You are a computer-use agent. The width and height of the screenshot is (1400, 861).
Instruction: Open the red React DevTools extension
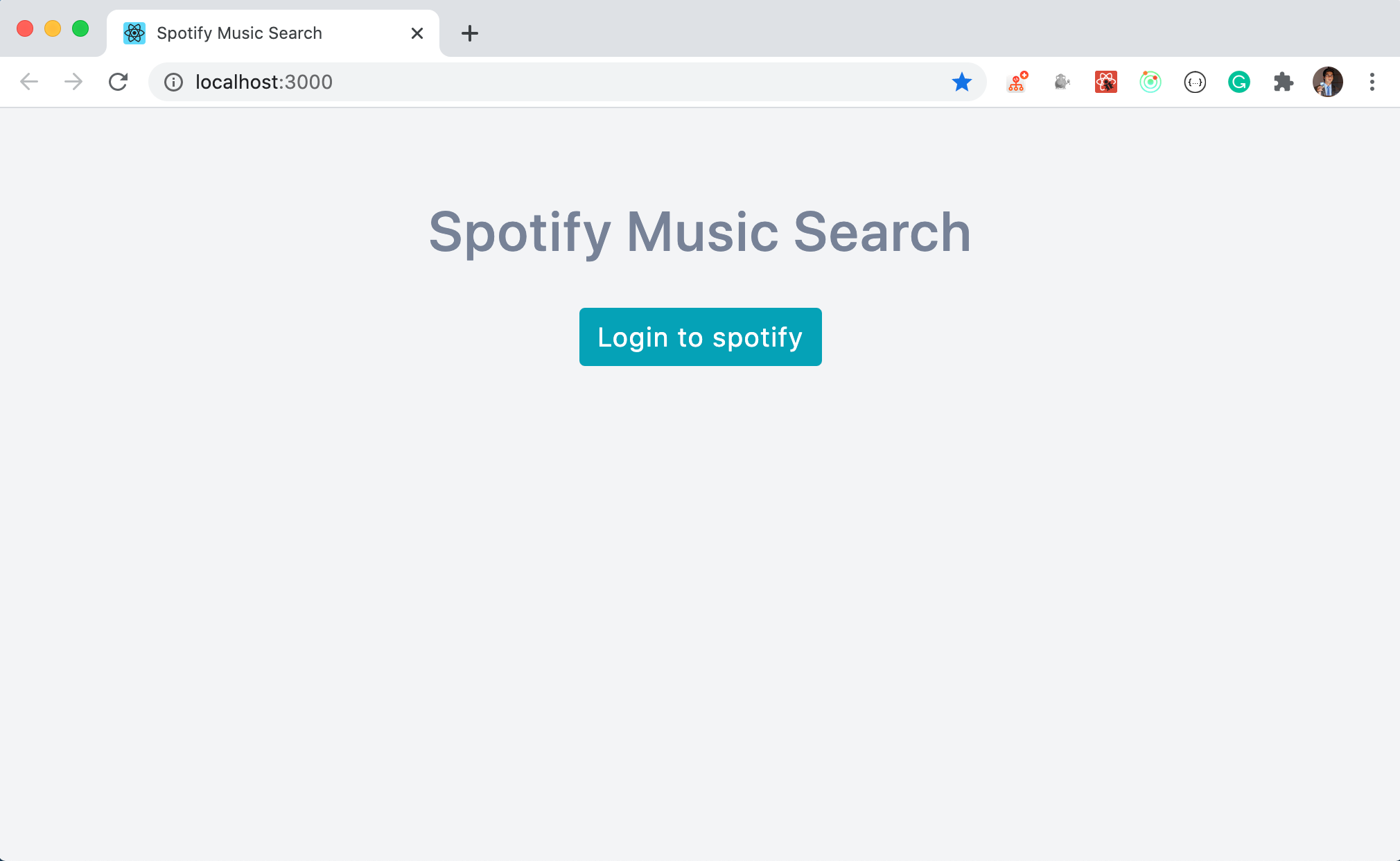pos(1106,82)
